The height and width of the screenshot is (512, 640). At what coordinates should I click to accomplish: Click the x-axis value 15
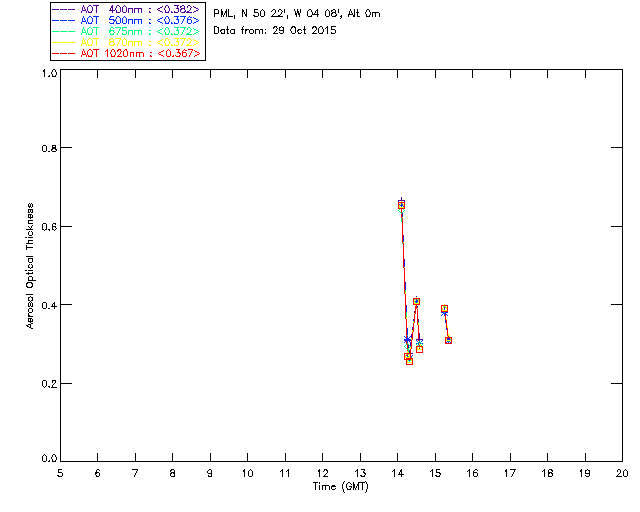pyautogui.click(x=435, y=474)
